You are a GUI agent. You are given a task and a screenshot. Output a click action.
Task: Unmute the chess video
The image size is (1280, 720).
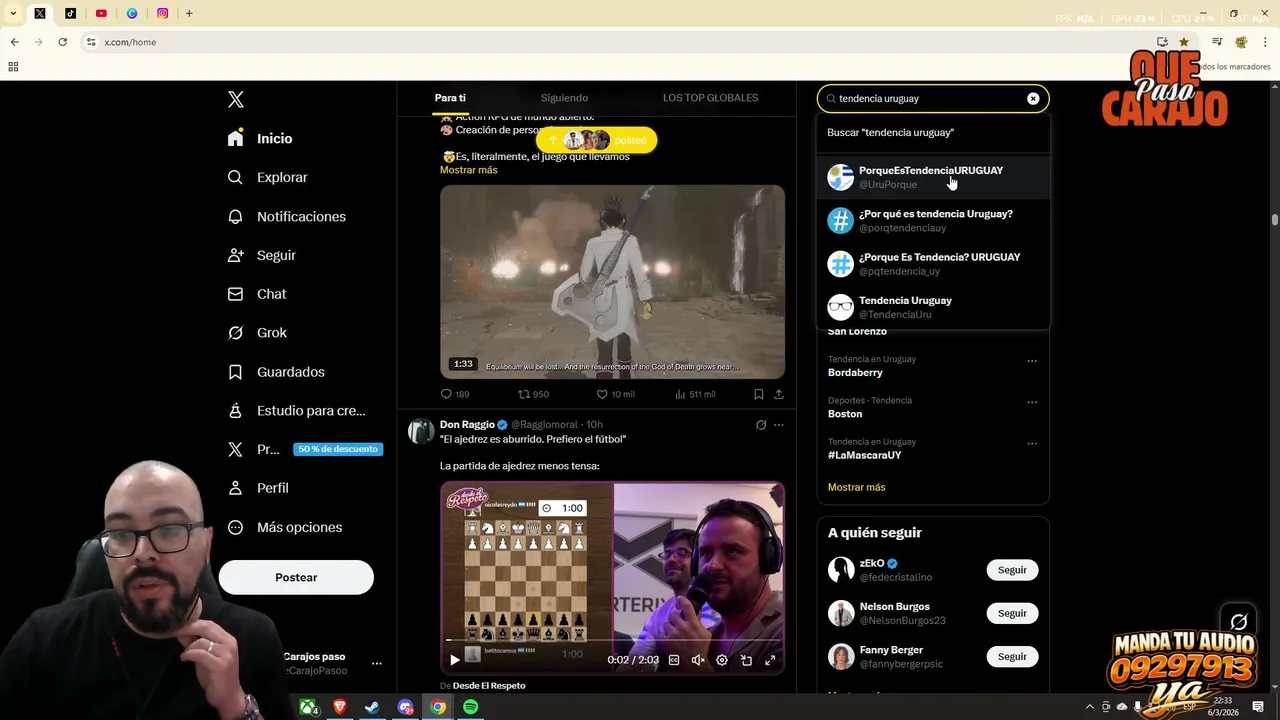coord(698,660)
